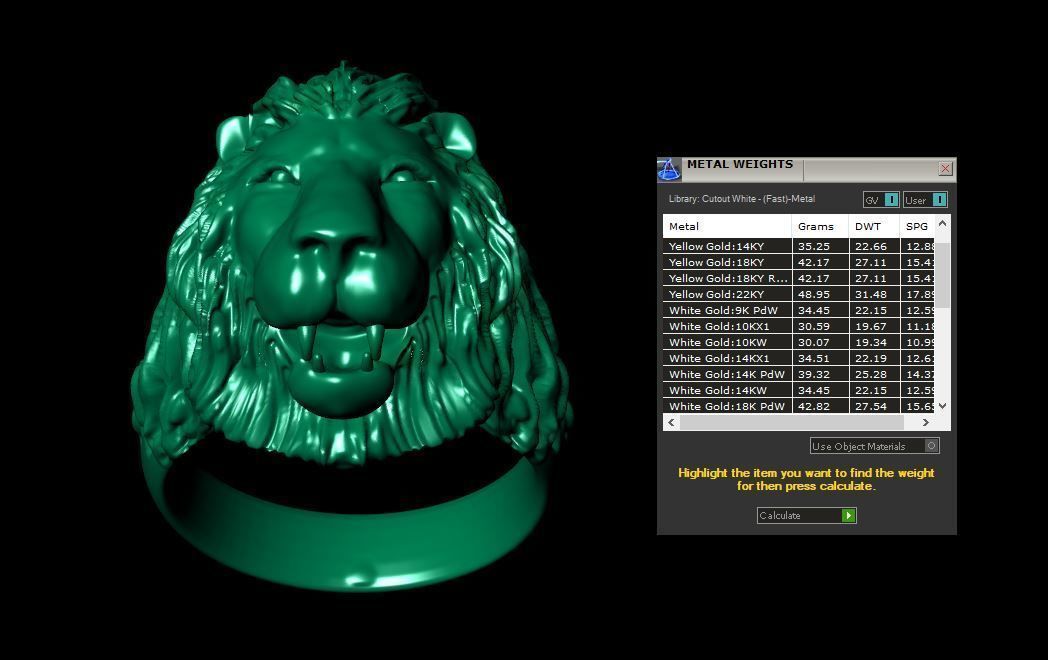
Task: Click the 22.66 DWT cell
Action: 874,246
